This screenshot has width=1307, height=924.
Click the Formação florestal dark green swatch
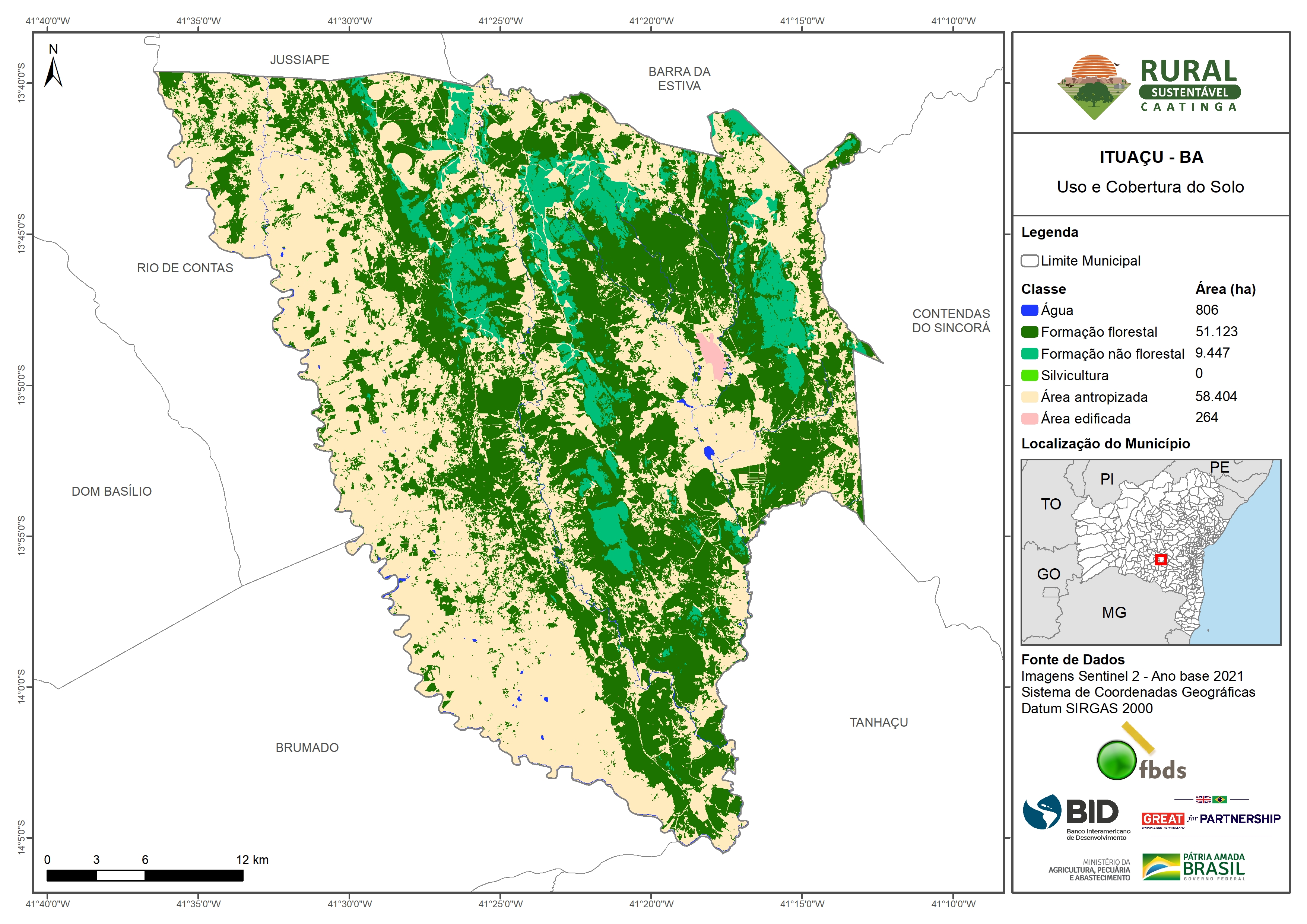[1029, 332]
